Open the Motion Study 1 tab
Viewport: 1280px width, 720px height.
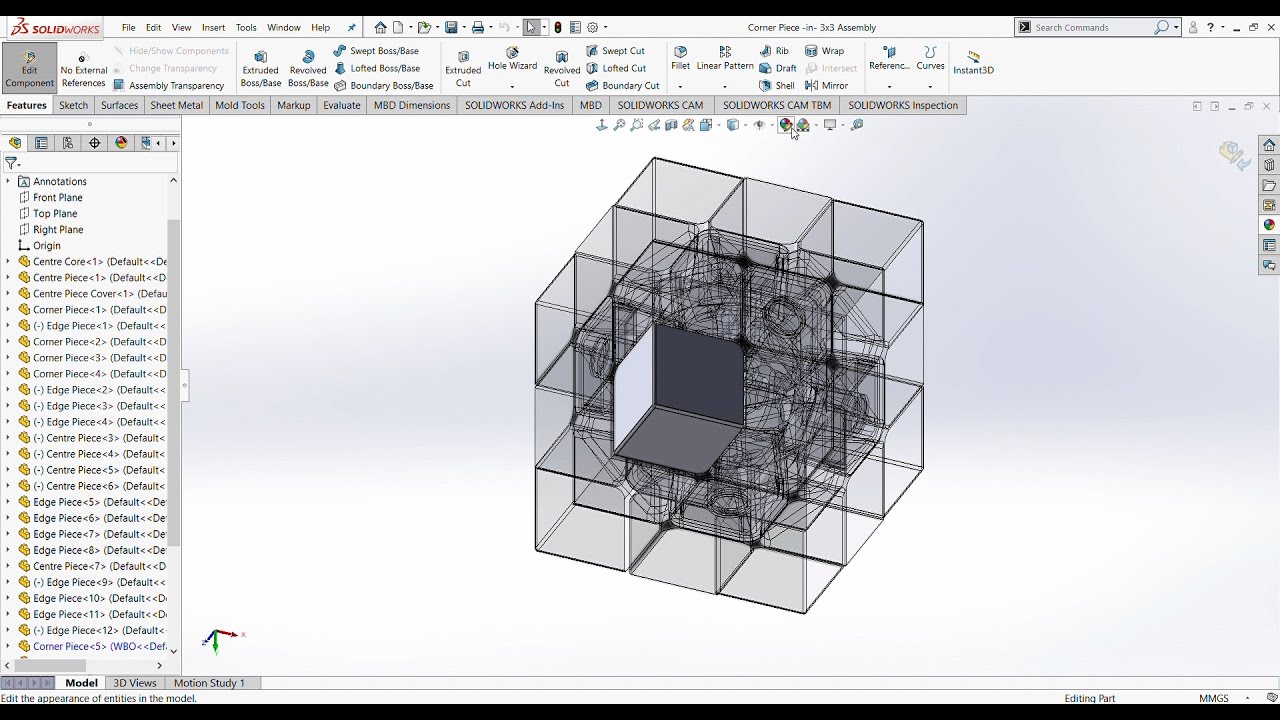[209, 683]
